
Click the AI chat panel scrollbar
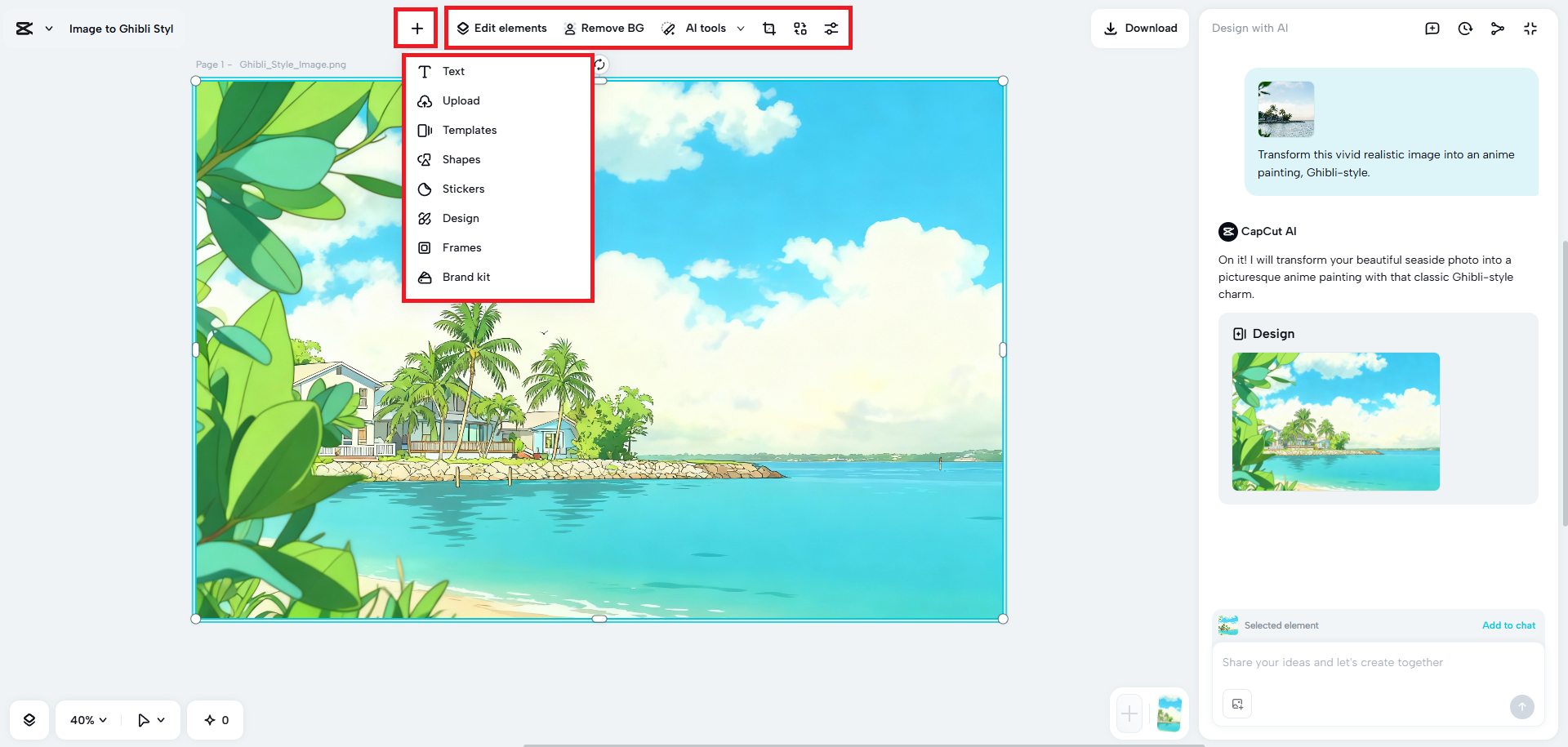[1565, 384]
